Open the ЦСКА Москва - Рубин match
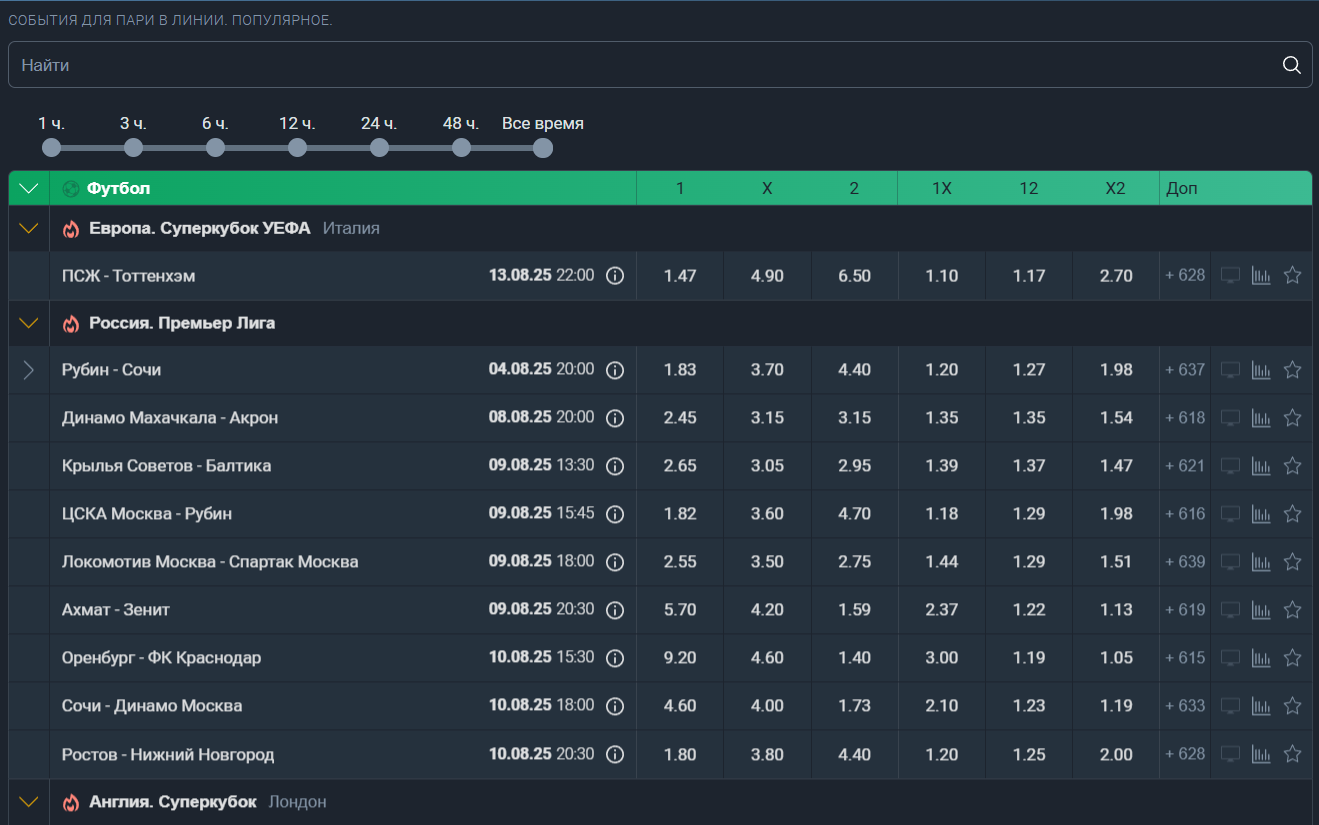 147,514
